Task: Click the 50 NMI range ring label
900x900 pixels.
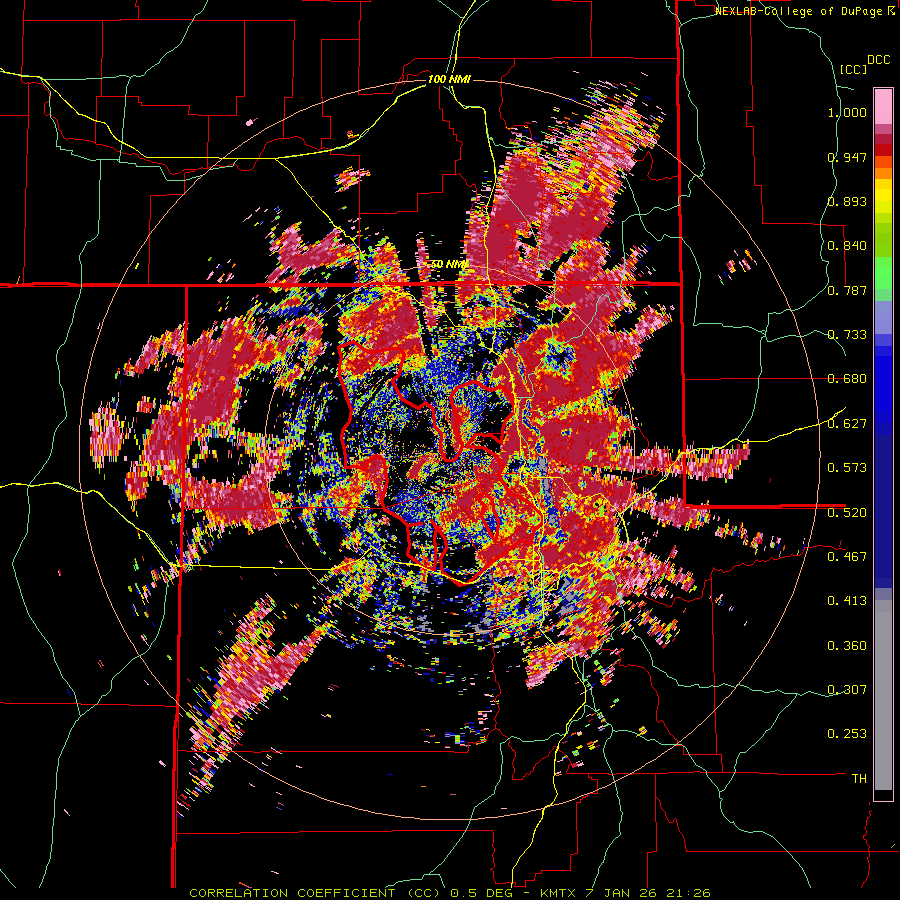Action: click(x=450, y=265)
